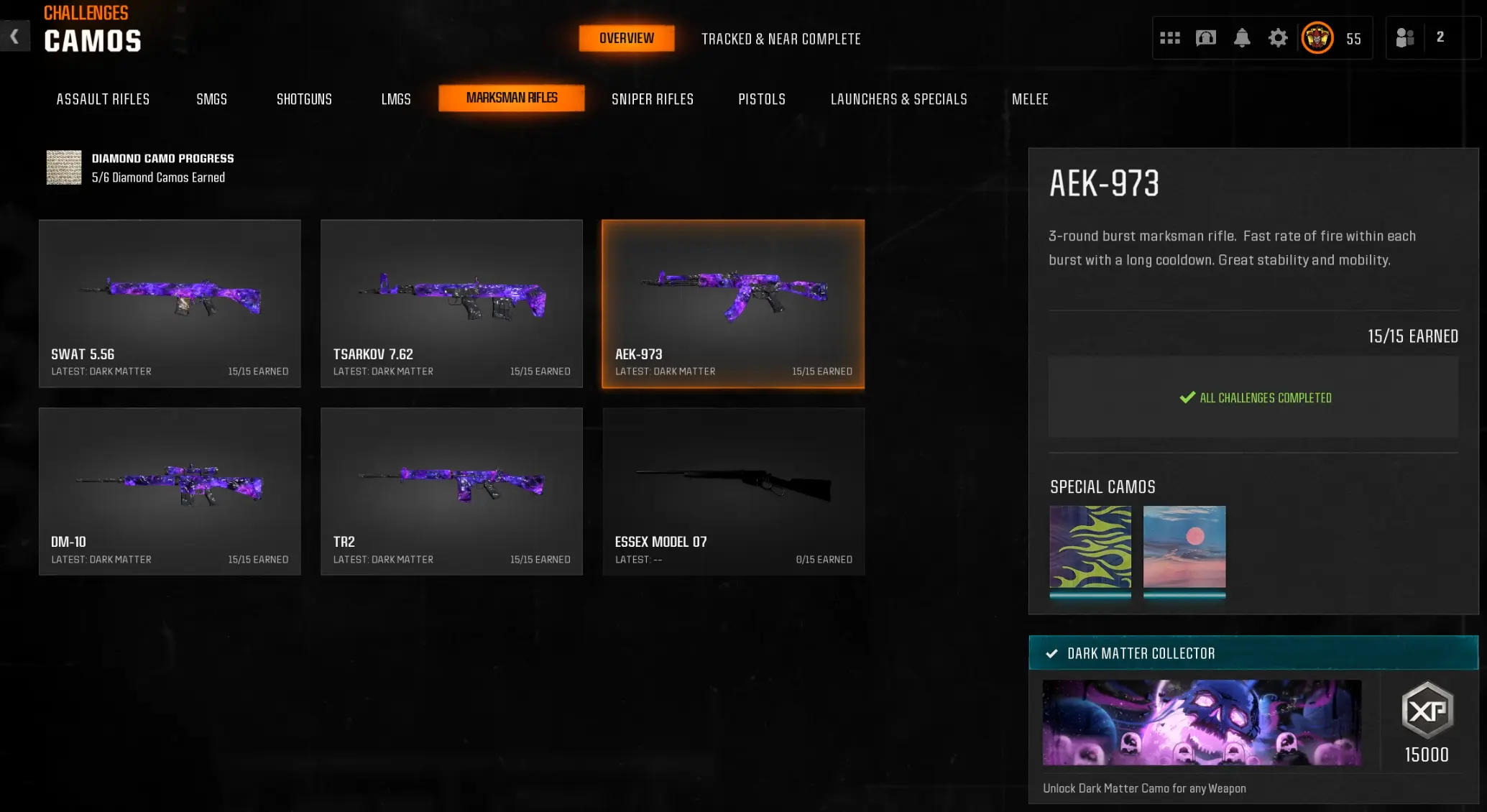
Task: Select the Overview button
Action: [x=627, y=38]
